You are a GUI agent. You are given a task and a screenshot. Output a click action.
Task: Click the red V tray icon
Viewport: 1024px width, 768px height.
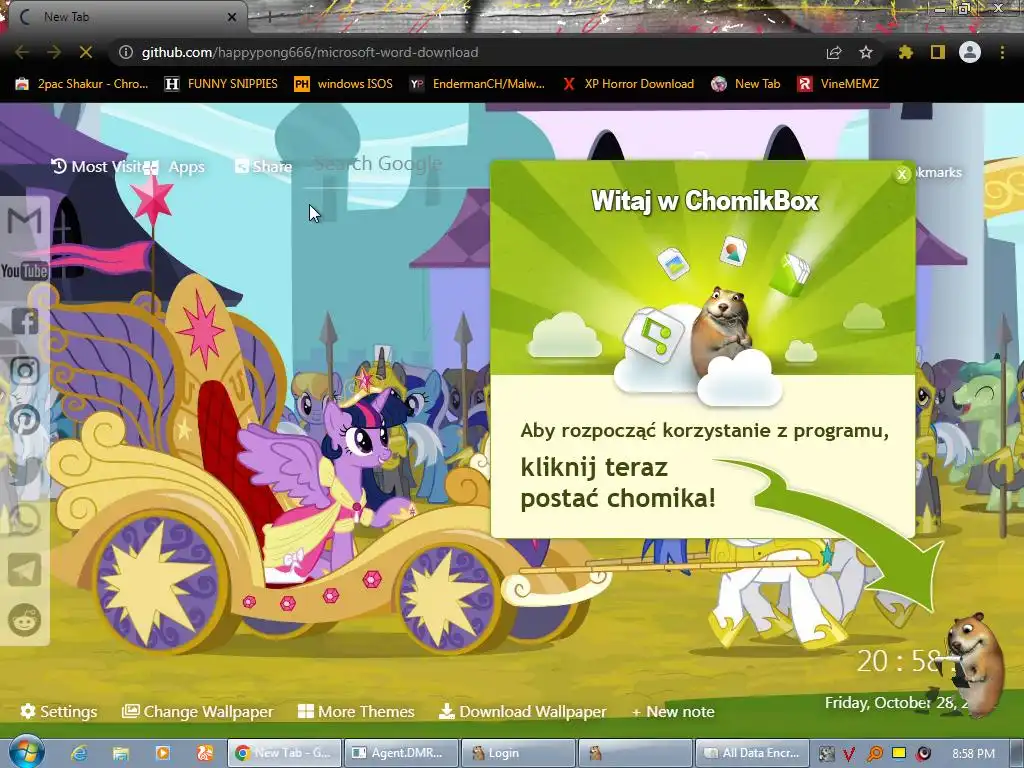point(849,754)
